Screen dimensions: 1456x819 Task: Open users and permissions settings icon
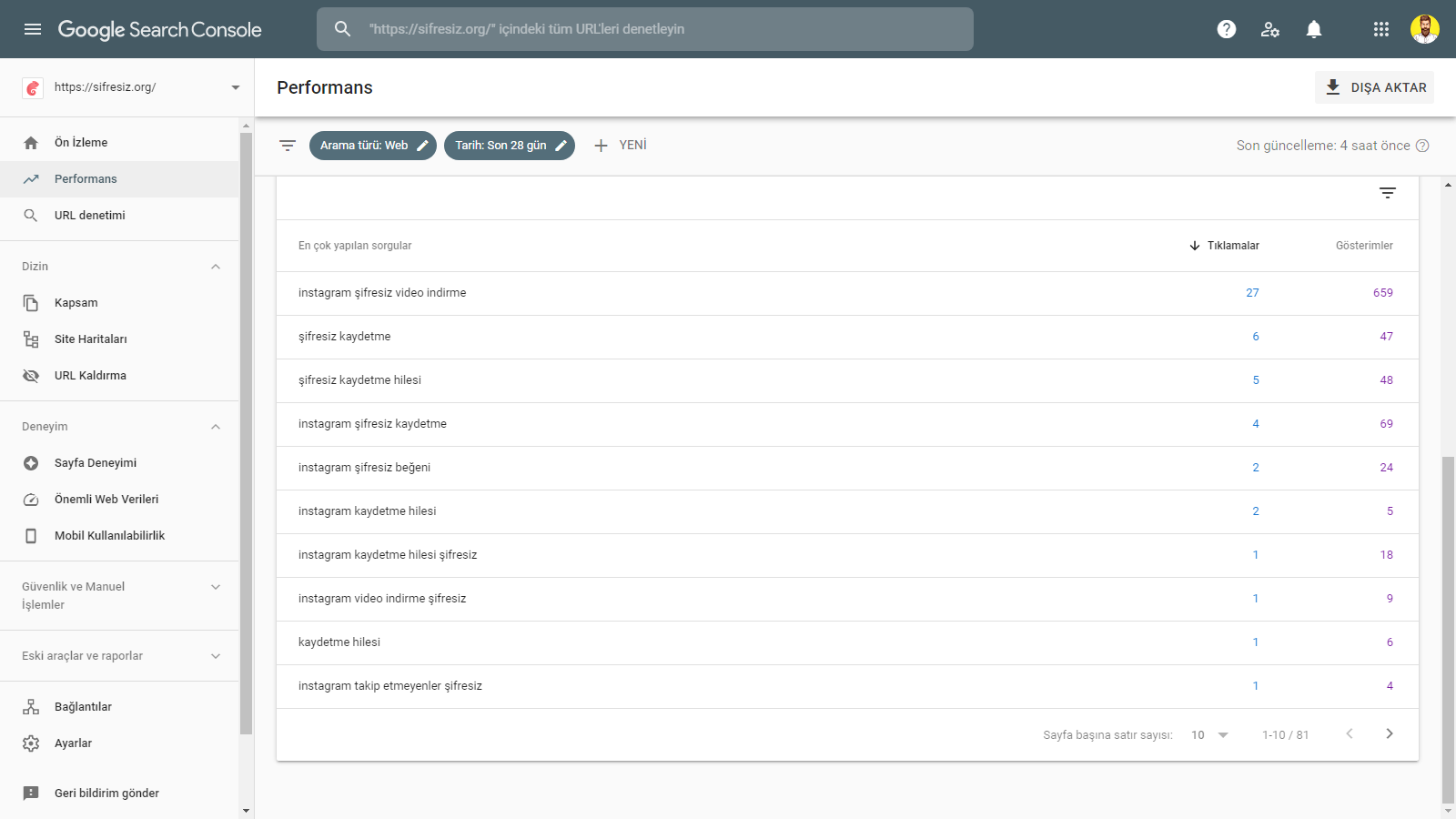click(x=1270, y=29)
